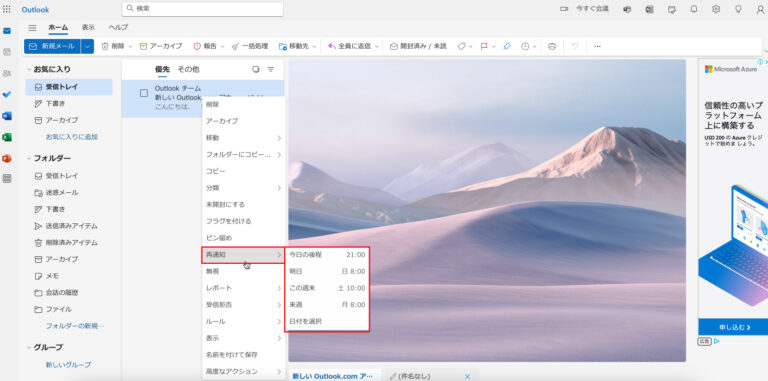
Task: Expand the 削除 dropdown arrow
Action: (x=130, y=47)
